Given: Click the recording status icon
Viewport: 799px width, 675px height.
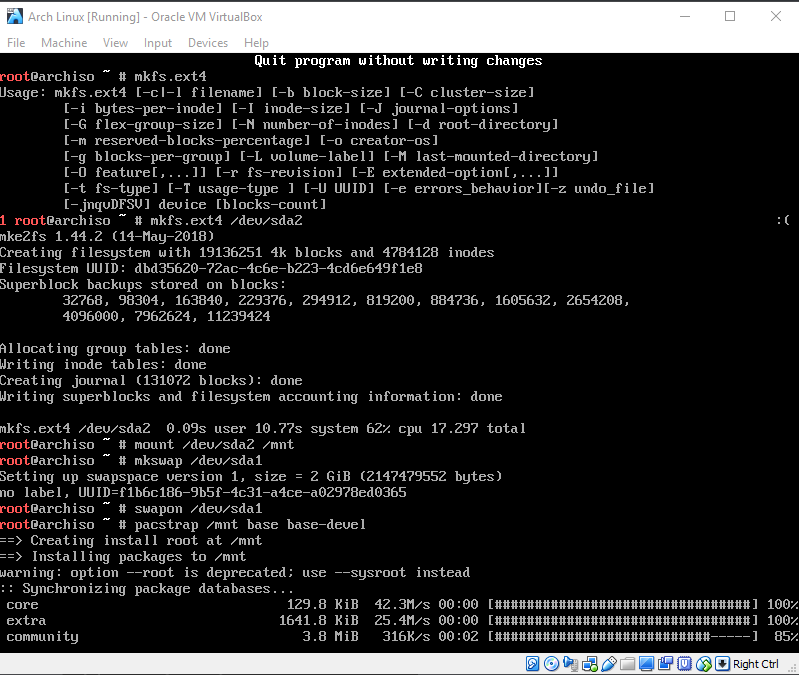Looking at the screenshot, I should [x=665, y=664].
